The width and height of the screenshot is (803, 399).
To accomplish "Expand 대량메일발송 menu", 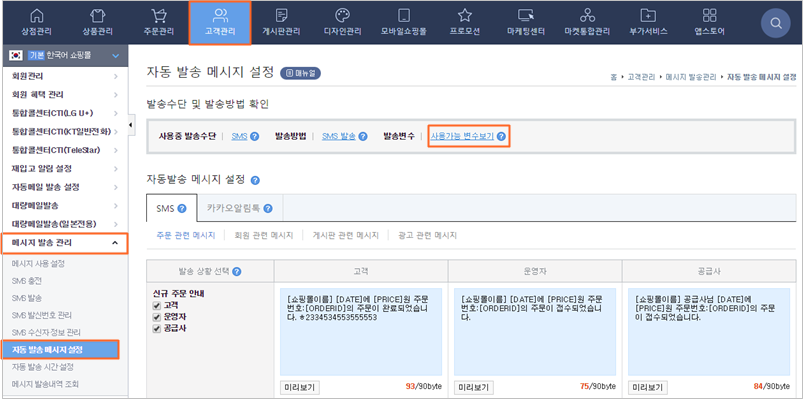I will [x=65, y=205].
